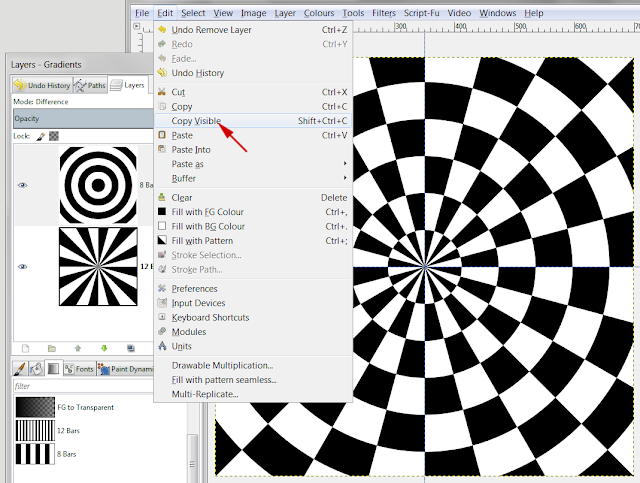Select Copy Visible in the Edit menu
This screenshot has height=483, width=640.
253,121
